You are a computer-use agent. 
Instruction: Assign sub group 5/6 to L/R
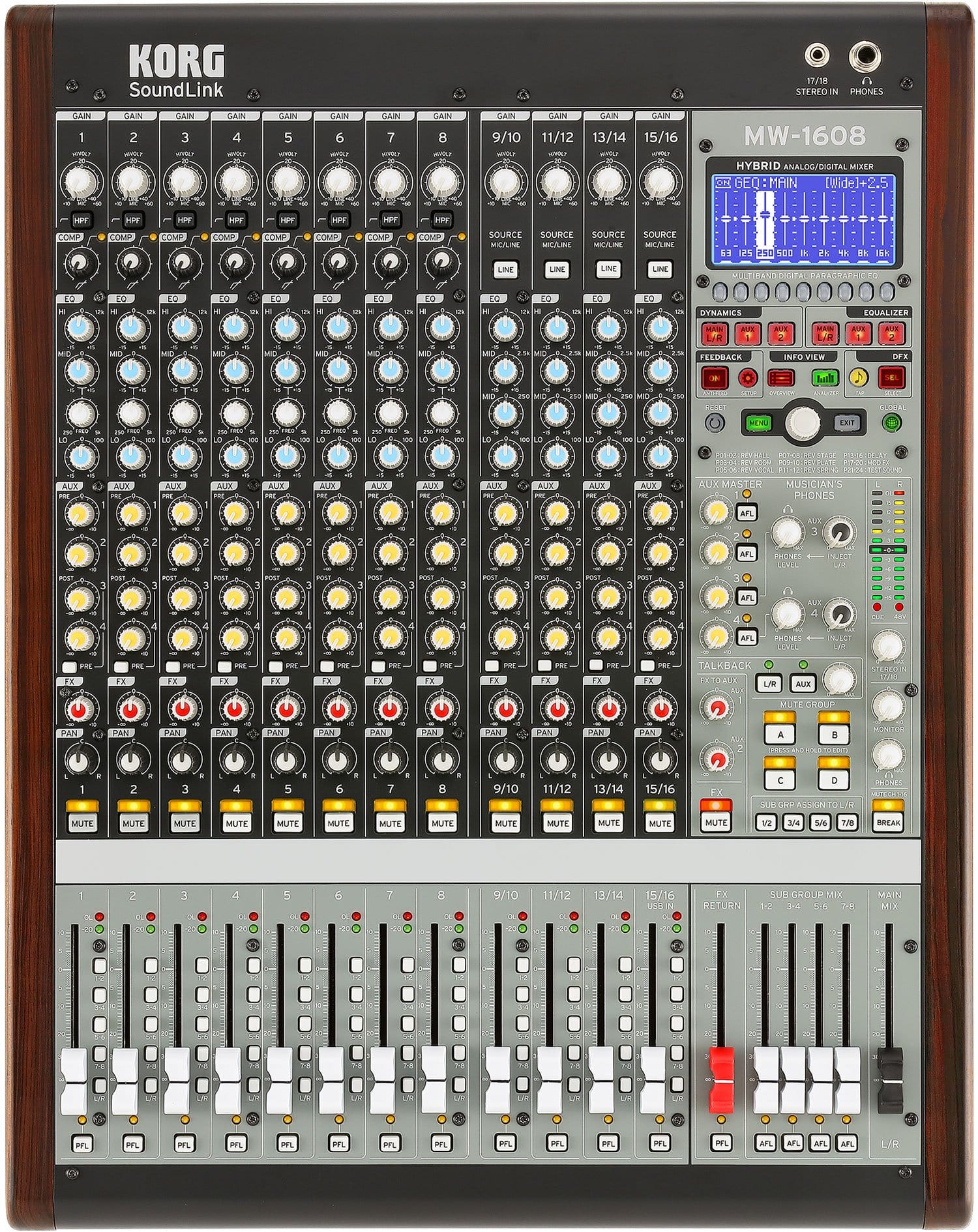[x=820, y=823]
